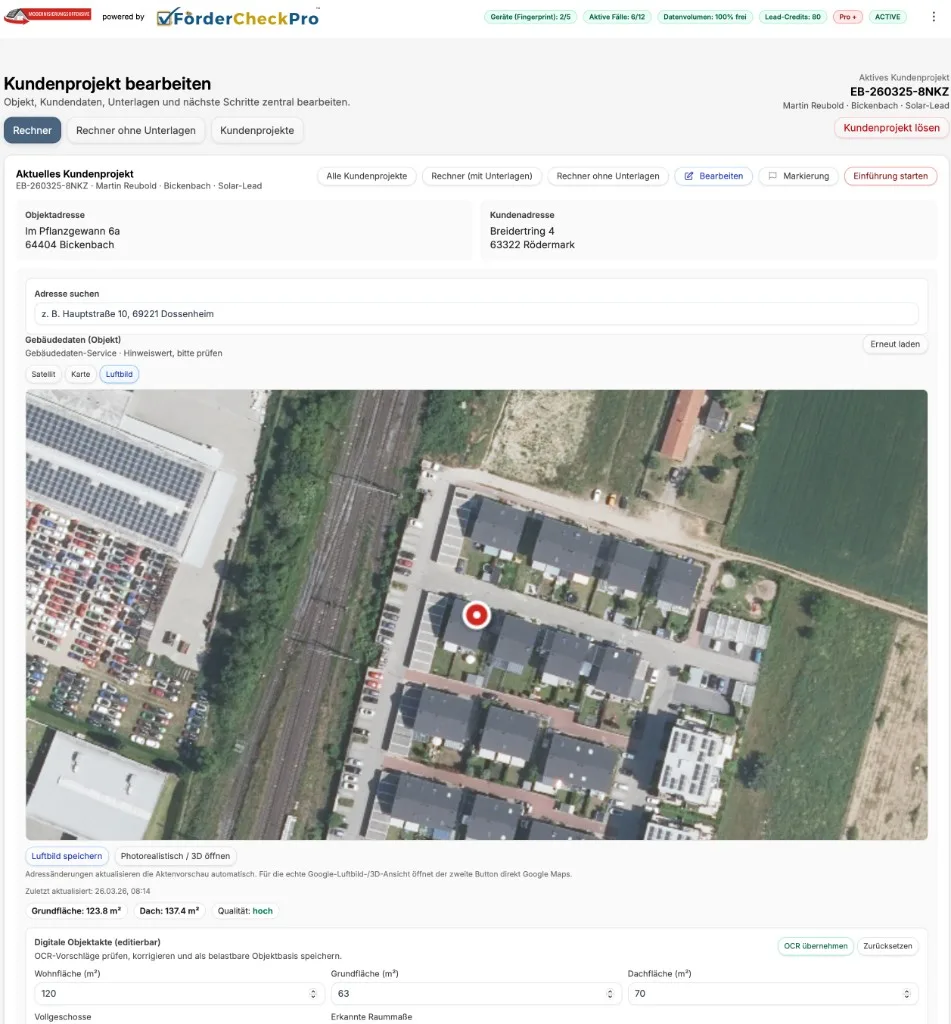Click the Lead-Credits: 80 badge
The width and height of the screenshot is (951, 1024).
[792, 17]
